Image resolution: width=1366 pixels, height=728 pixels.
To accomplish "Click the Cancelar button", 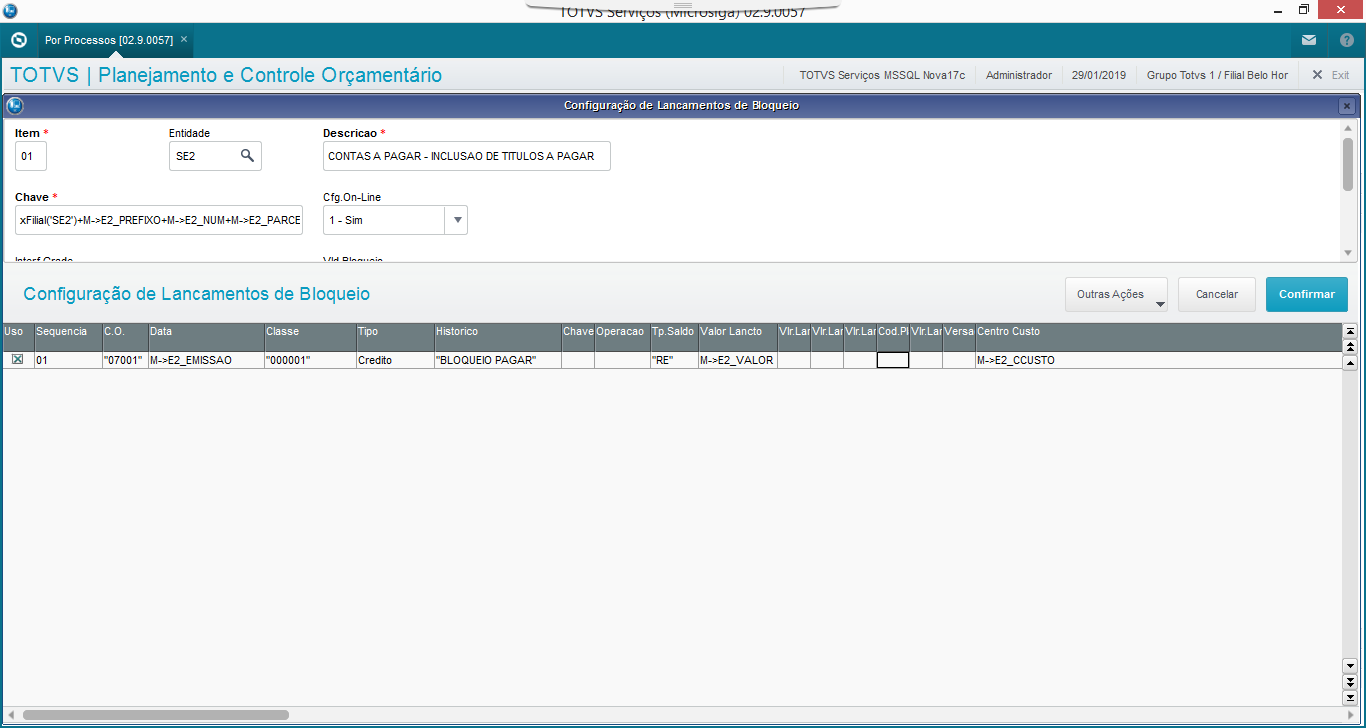I will pos(1217,294).
